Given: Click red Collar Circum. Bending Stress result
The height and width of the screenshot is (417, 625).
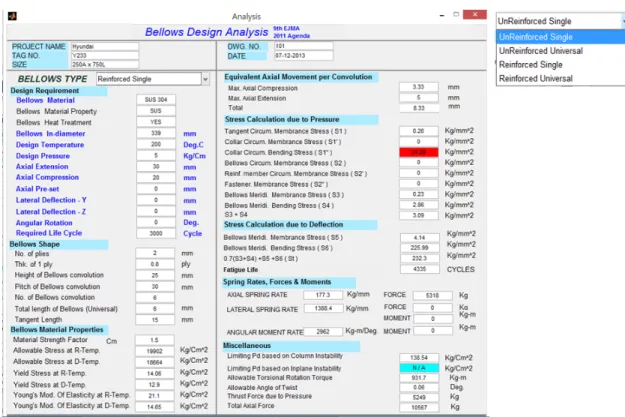Looking at the screenshot, I should [x=419, y=152].
